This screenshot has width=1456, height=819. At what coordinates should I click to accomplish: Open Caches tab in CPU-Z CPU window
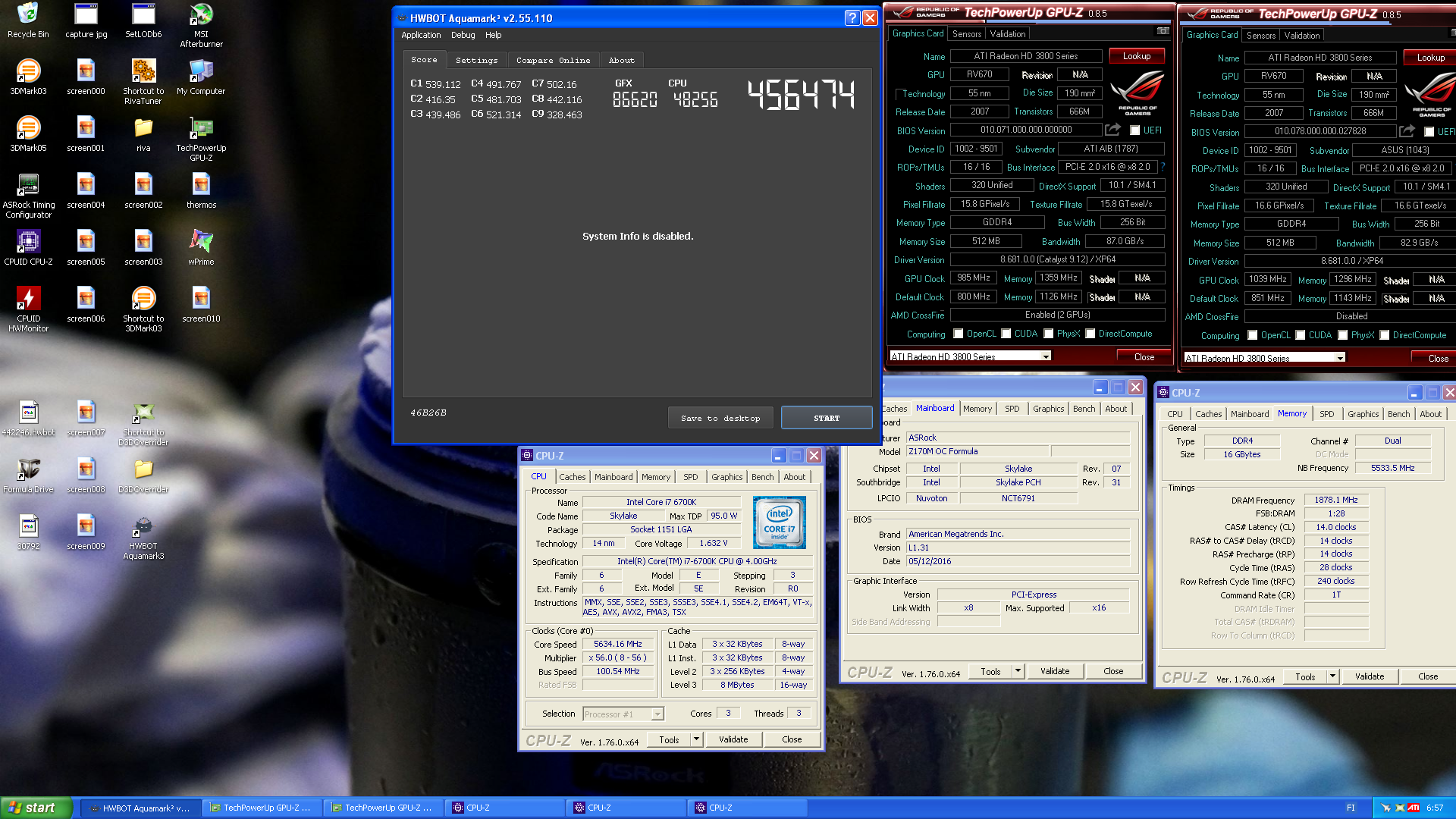pos(572,477)
